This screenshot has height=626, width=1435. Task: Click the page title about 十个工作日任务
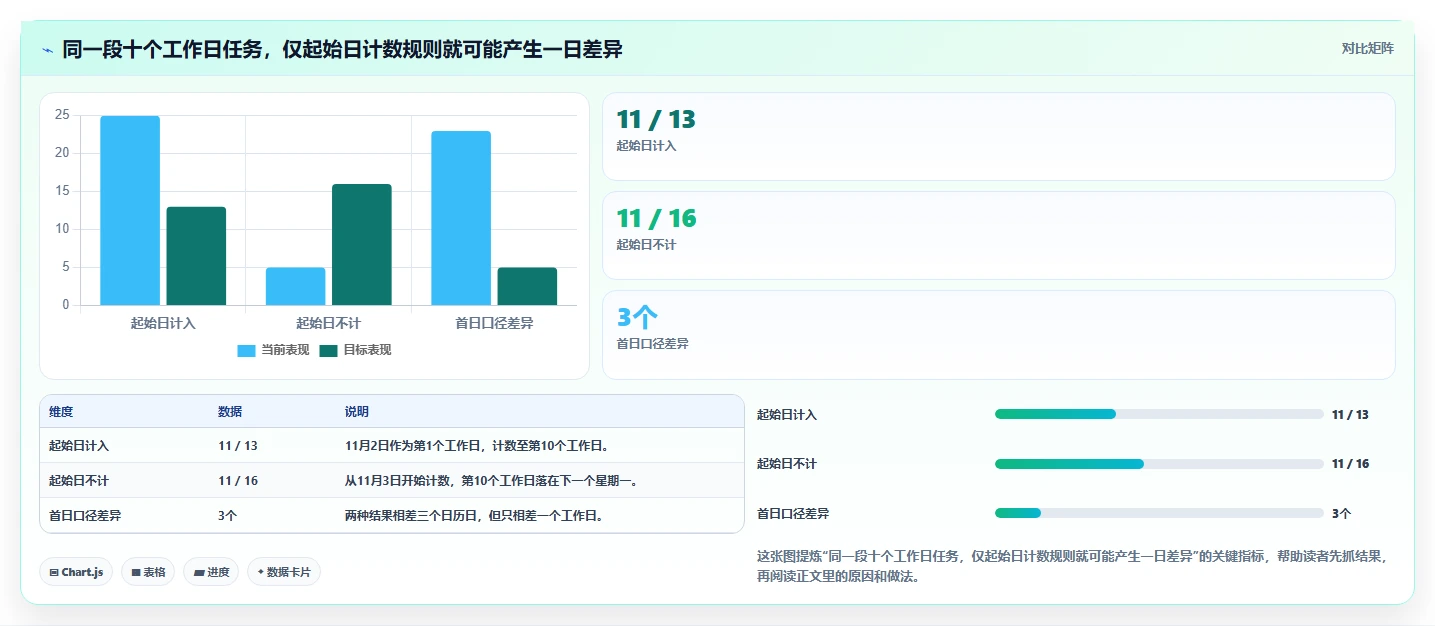tap(342, 49)
